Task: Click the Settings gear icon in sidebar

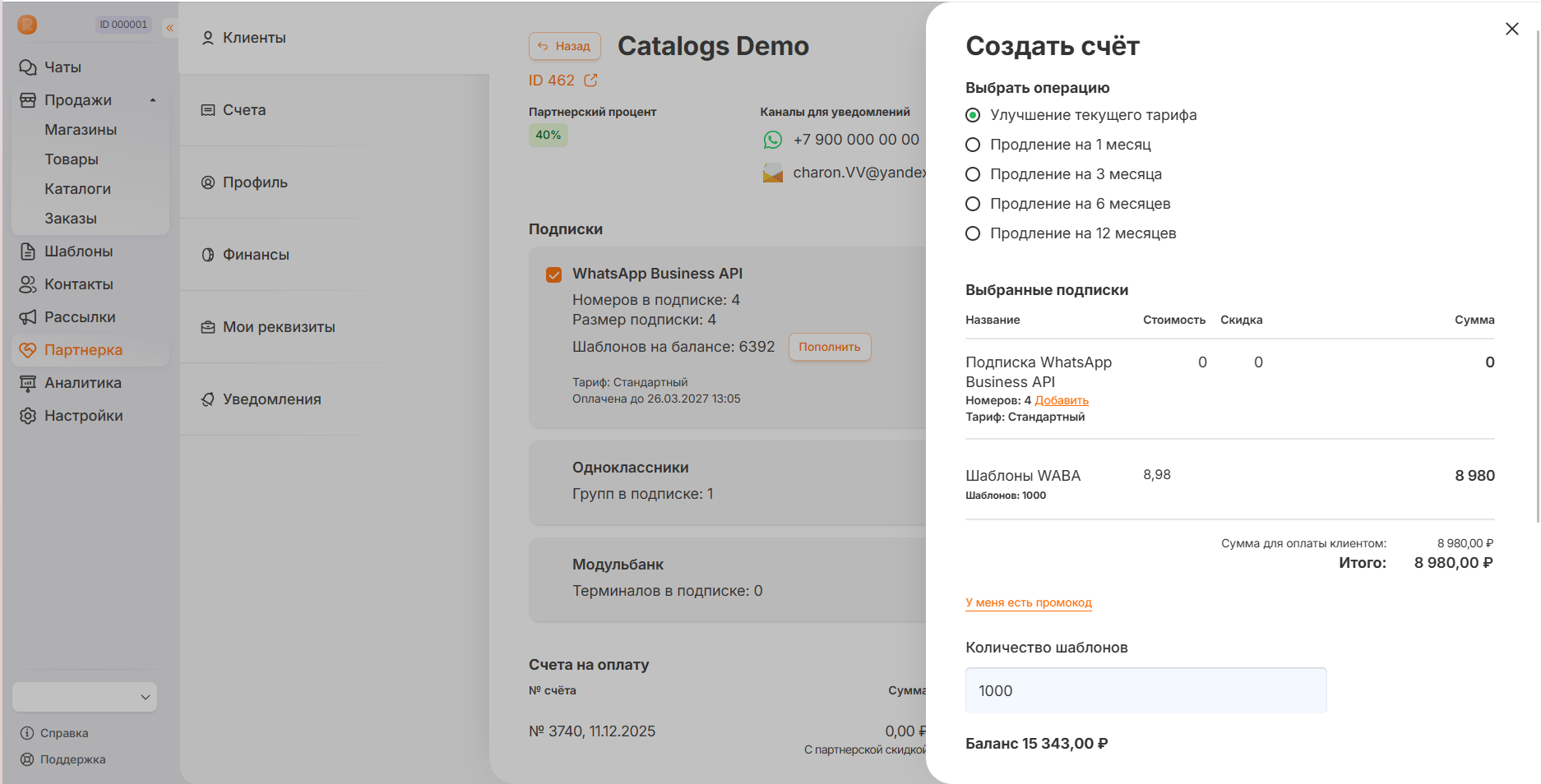Action: [x=28, y=416]
